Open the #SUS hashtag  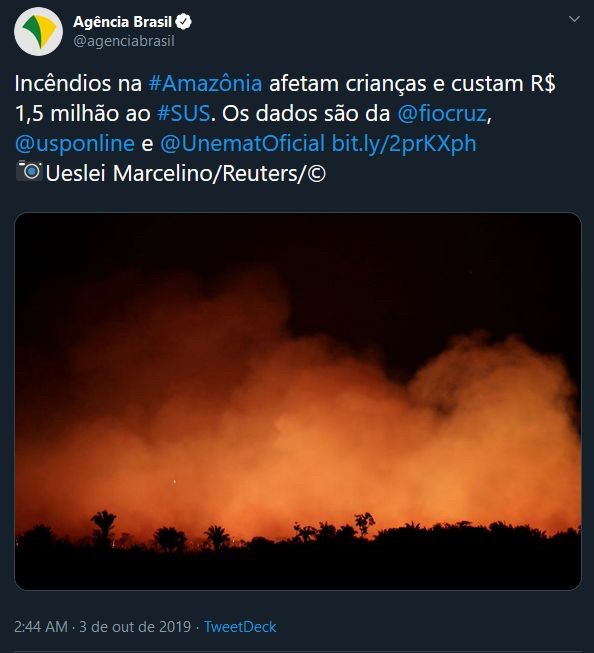coord(184,113)
